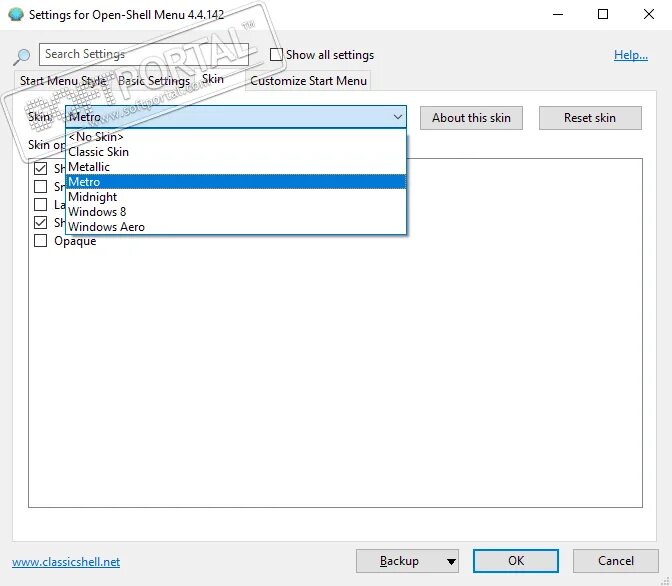Focus the Search Settings field

click(144, 54)
